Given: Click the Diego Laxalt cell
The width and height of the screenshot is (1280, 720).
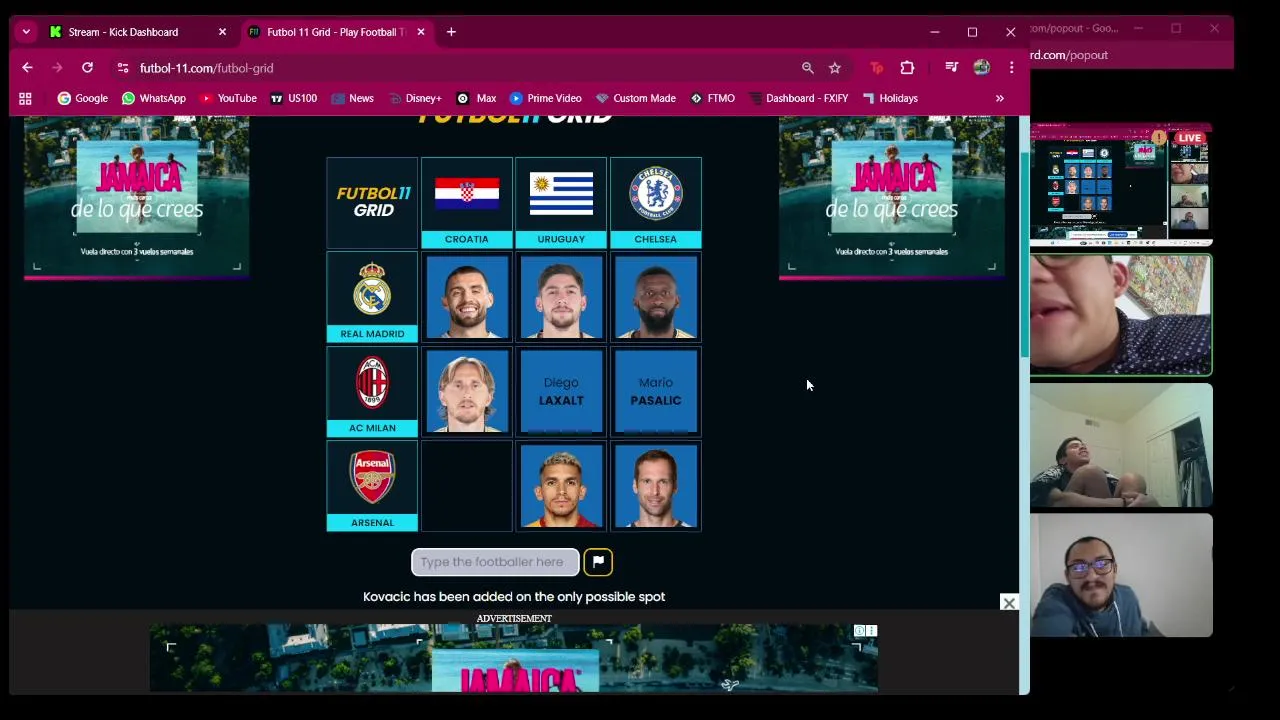Looking at the screenshot, I should pyautogui.click(x=561, y=392).
